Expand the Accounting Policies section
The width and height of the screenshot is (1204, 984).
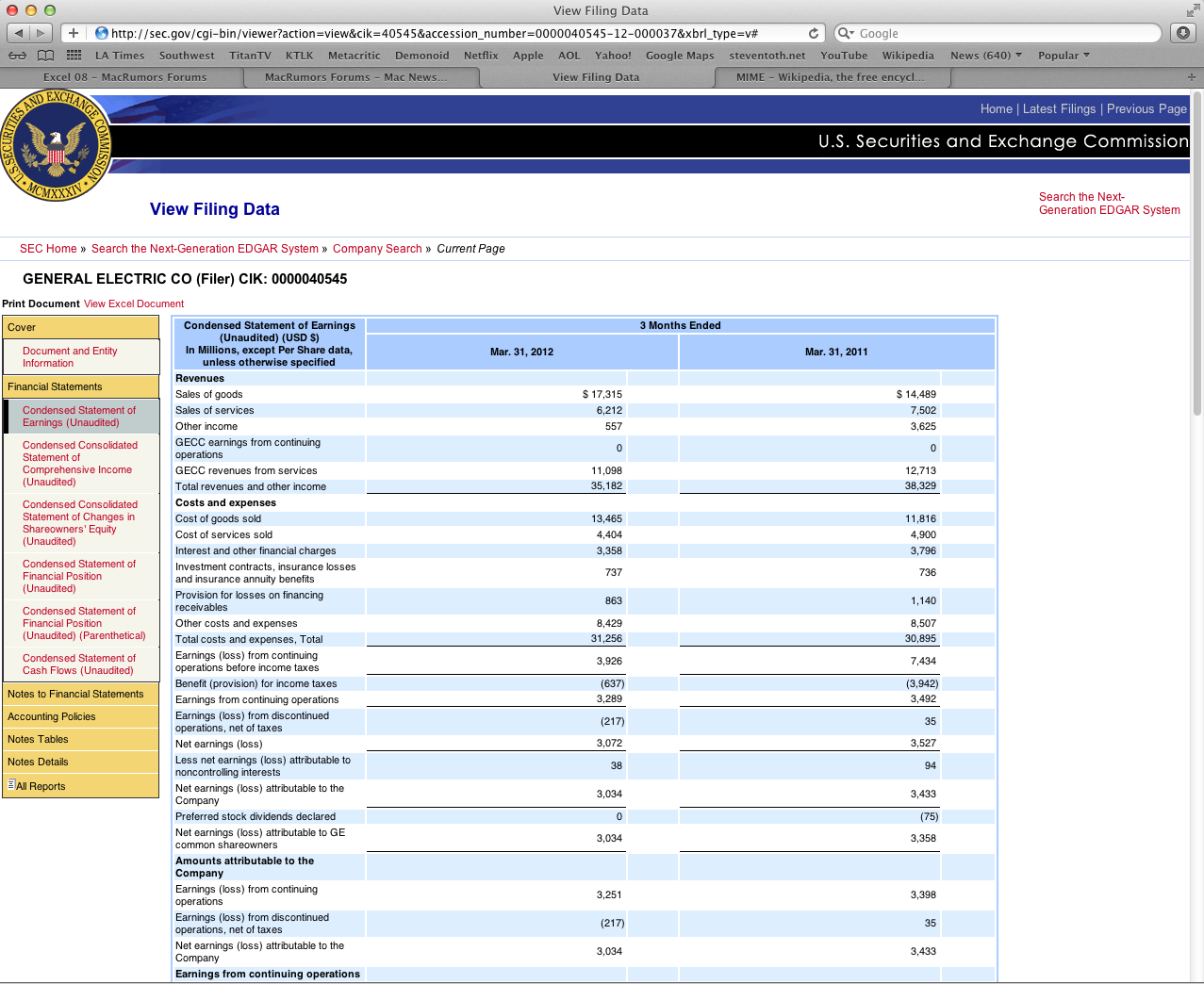pyautogui.click(x=81, y=716)
